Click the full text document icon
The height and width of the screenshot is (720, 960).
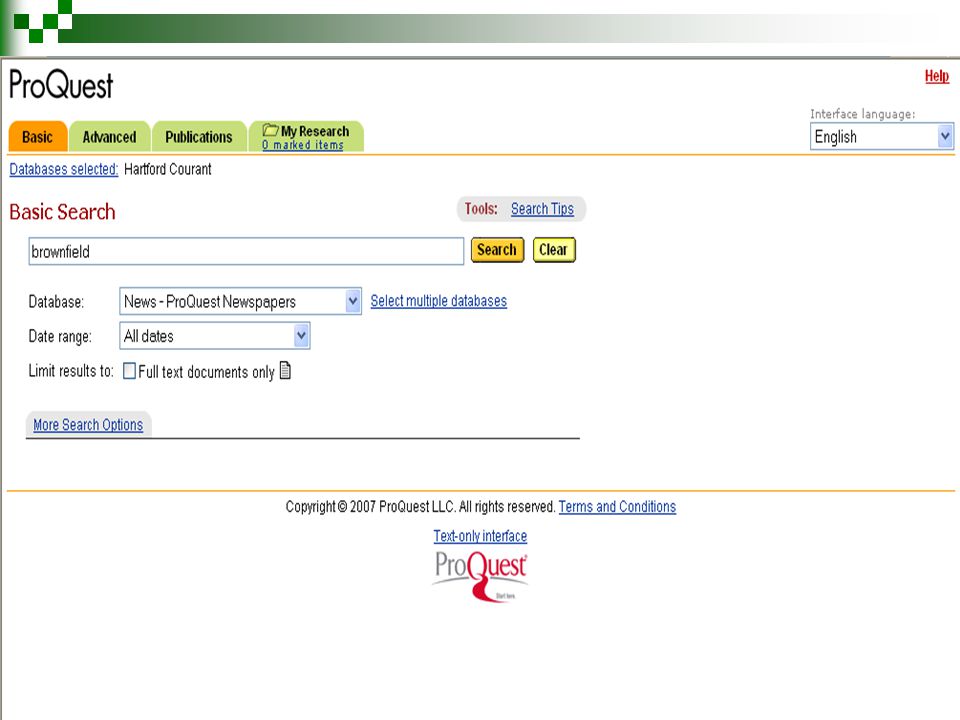(x=285, y=370)
